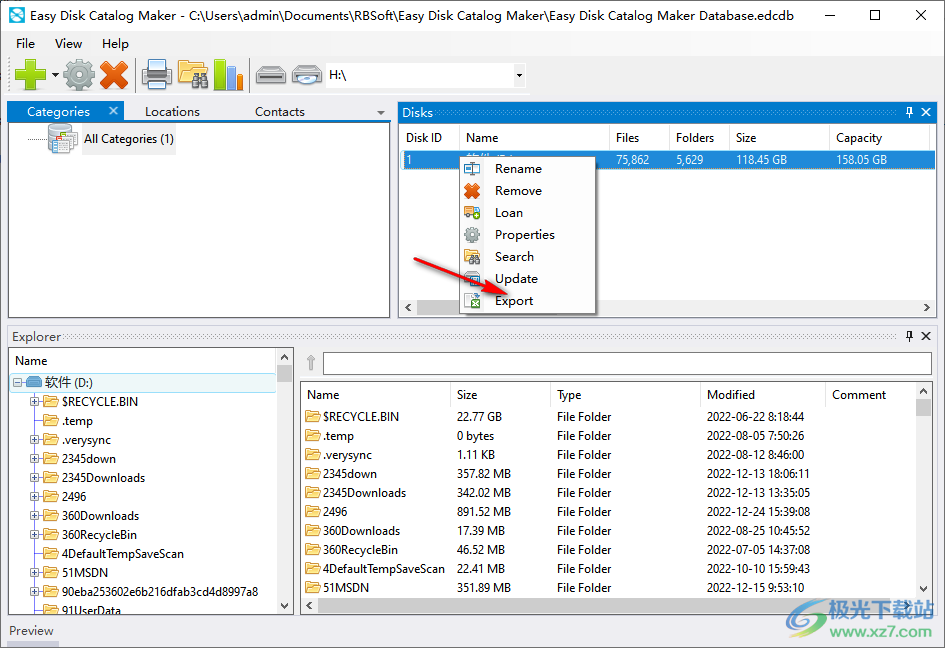Screen dimensions: 945x648
Task: Focus the Explorer path input field
Action: 627,363
